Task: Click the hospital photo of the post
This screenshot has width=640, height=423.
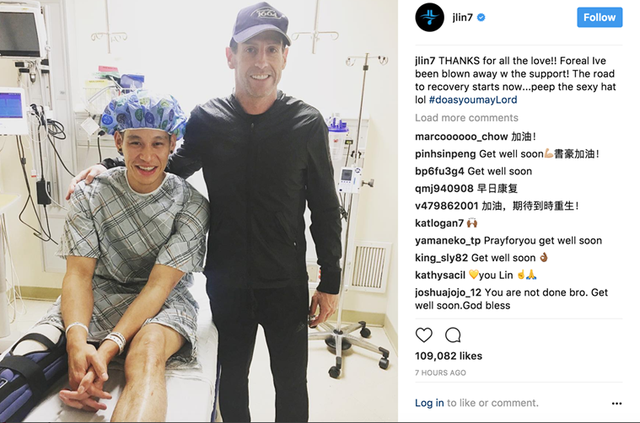Action: pyautogui.click(x=199, y=211)
